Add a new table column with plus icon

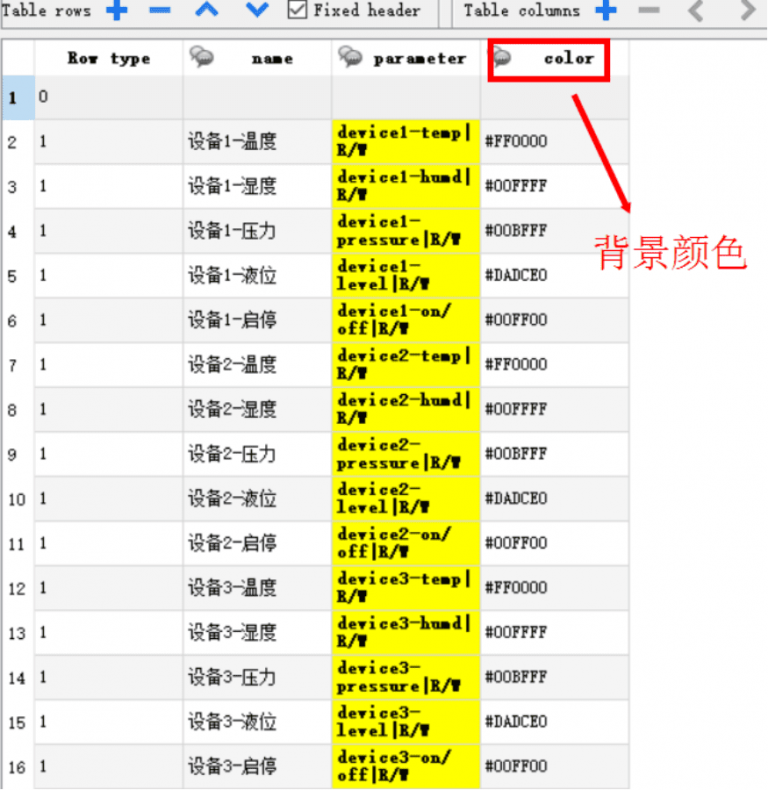pyautogui.click(x=606, y=11)
